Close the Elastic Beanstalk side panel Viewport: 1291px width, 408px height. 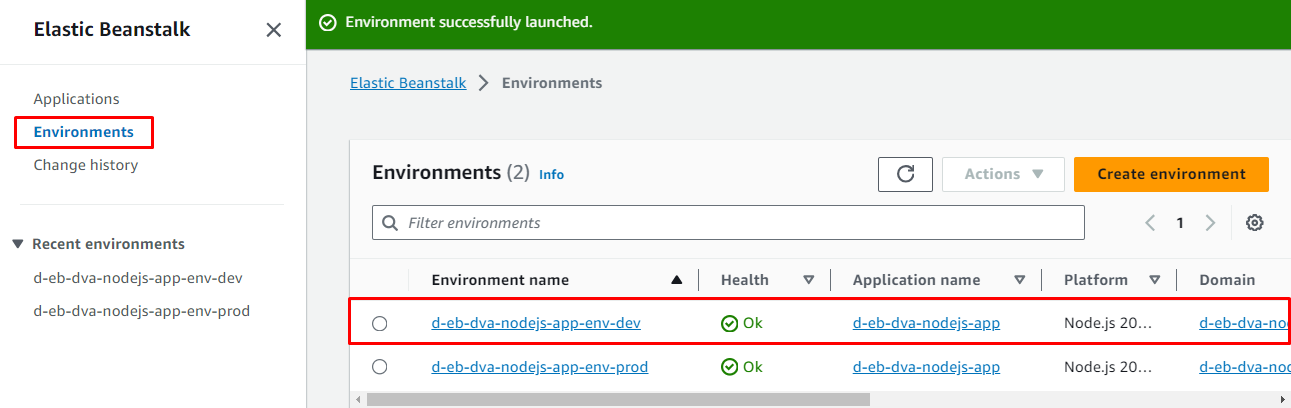point(273,30)
